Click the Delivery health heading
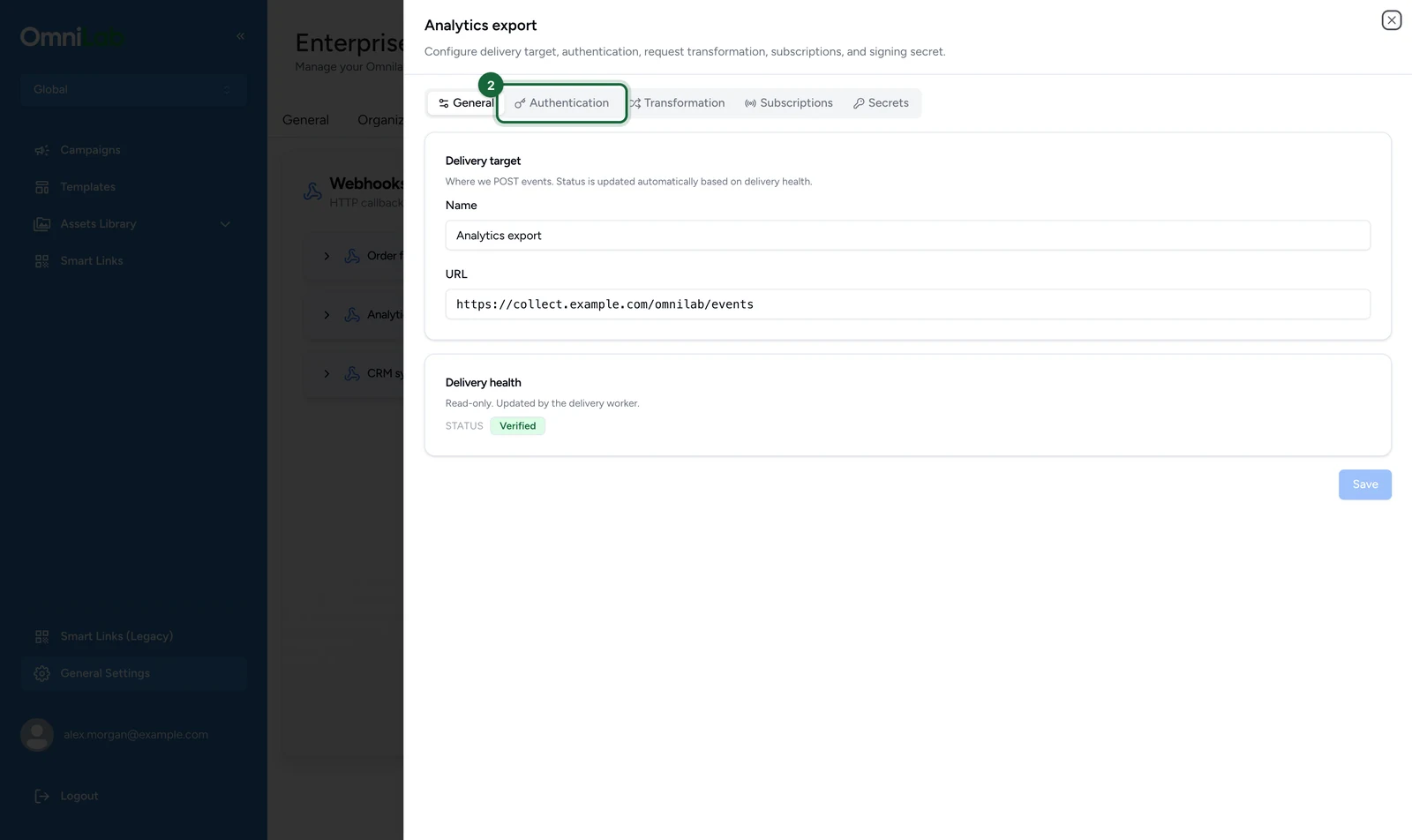The height and width of the screenshot is (840, 1412). point(483,383)
